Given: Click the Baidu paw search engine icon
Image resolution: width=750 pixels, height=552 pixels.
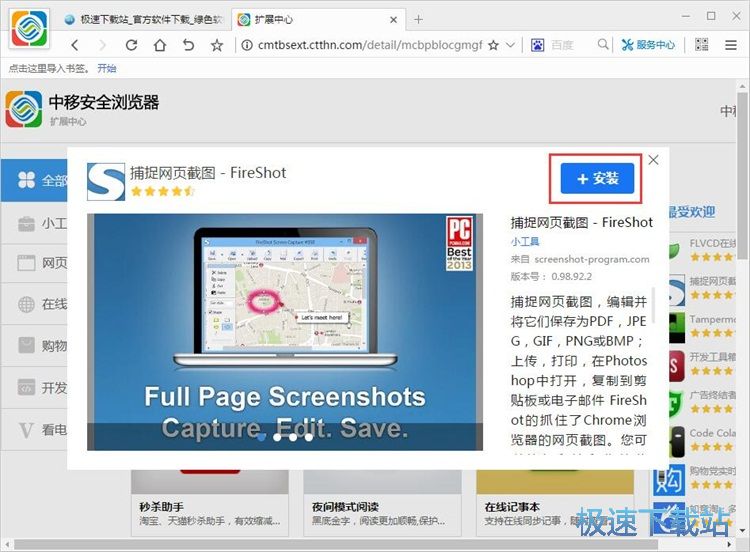Looking at the screenshot, I should 538,45.
